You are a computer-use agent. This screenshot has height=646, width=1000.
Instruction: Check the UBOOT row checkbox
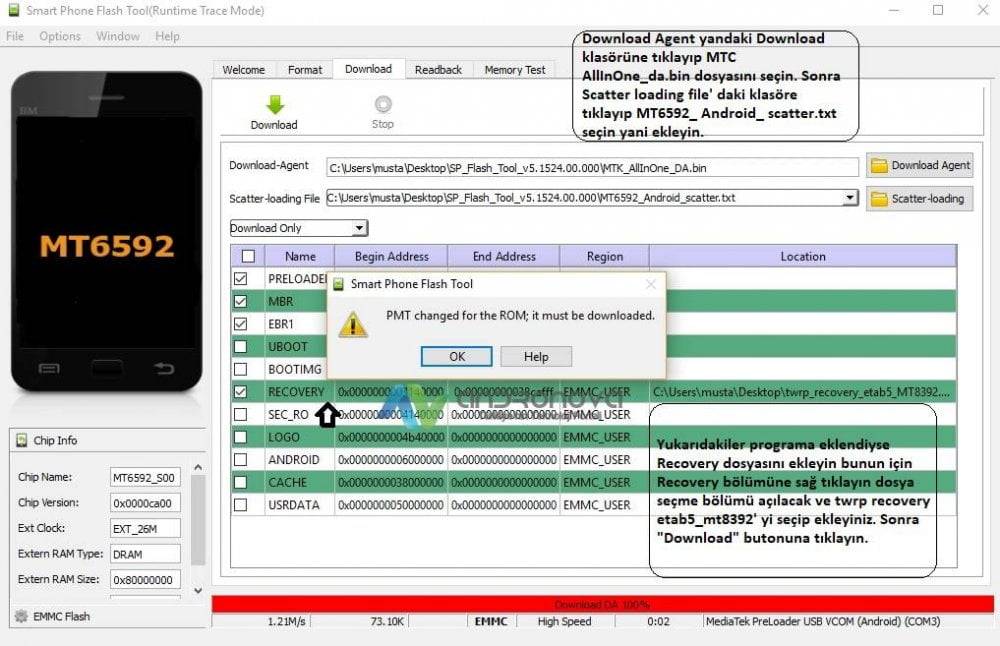coord(240,346)
